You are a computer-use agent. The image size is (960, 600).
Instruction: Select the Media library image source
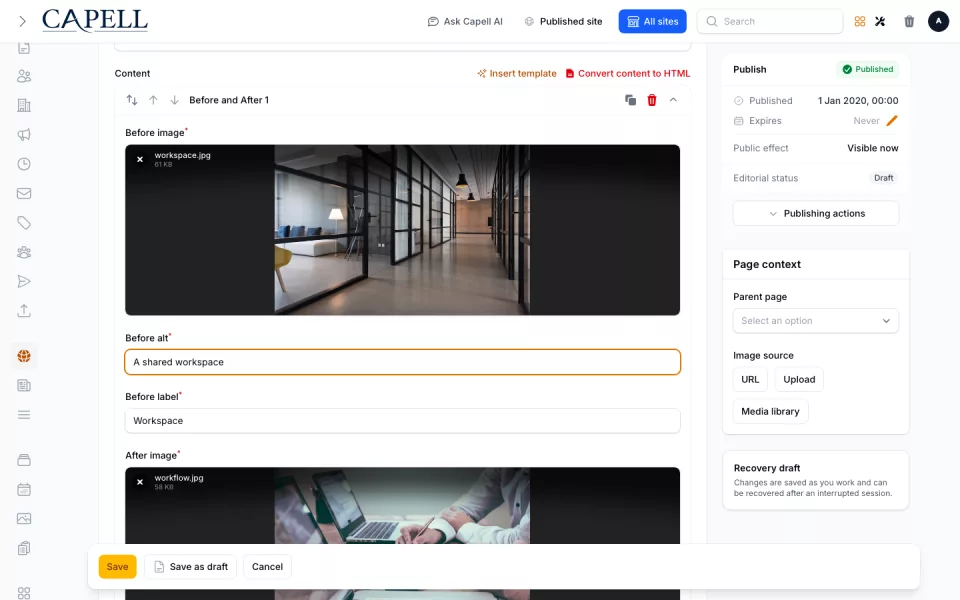pyautogui.click(x=770, y=411)
